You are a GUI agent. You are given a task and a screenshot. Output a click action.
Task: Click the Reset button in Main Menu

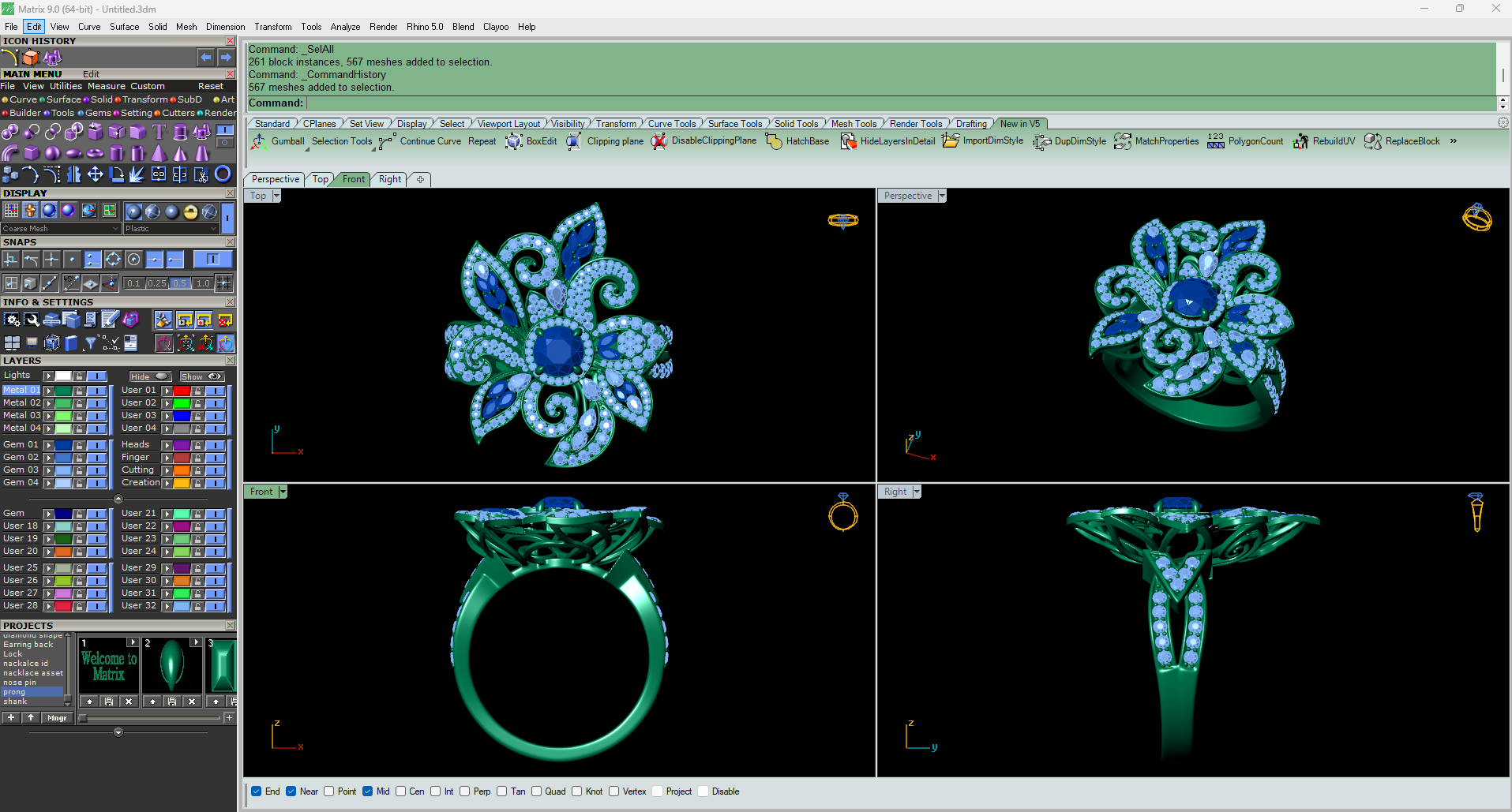211,86
